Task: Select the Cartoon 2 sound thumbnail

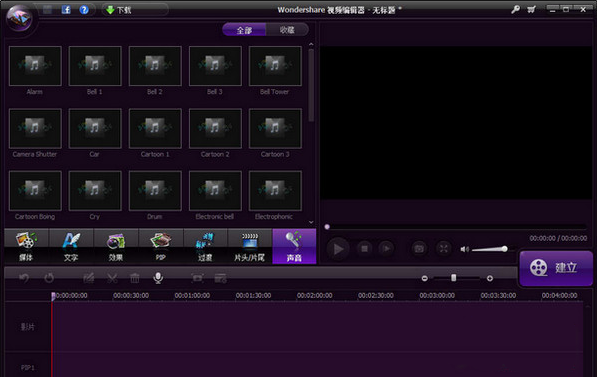Action: (x=215, y=129)
